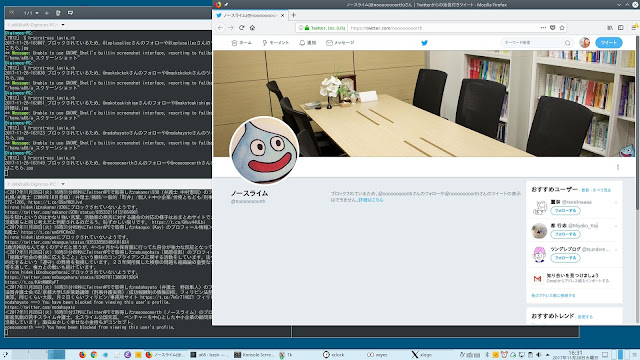Follow the second suggested user Miyako
The height and width of the screenshot is (360, 640).
tap(565, 234)
